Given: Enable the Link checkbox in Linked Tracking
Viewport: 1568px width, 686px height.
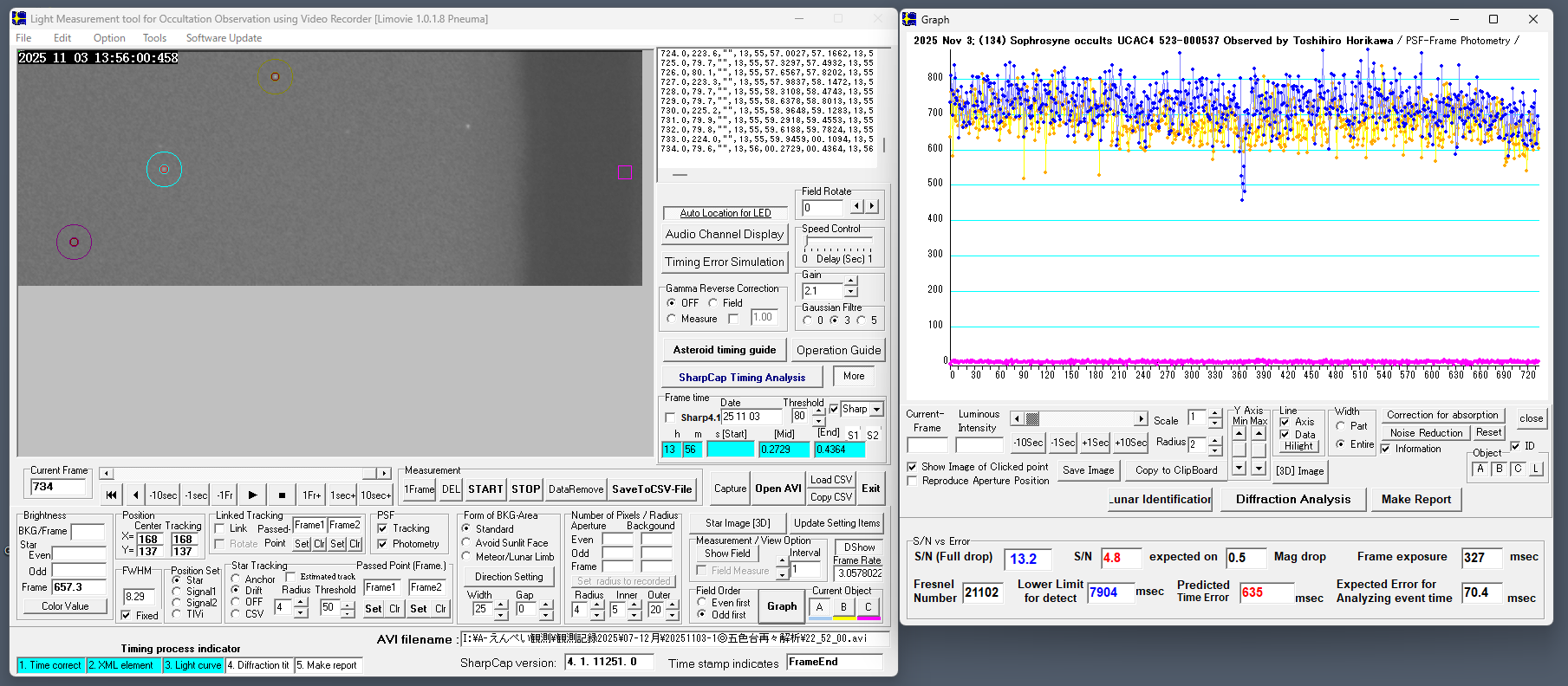Looking at the screenshot, I should (x=220, y=528).
